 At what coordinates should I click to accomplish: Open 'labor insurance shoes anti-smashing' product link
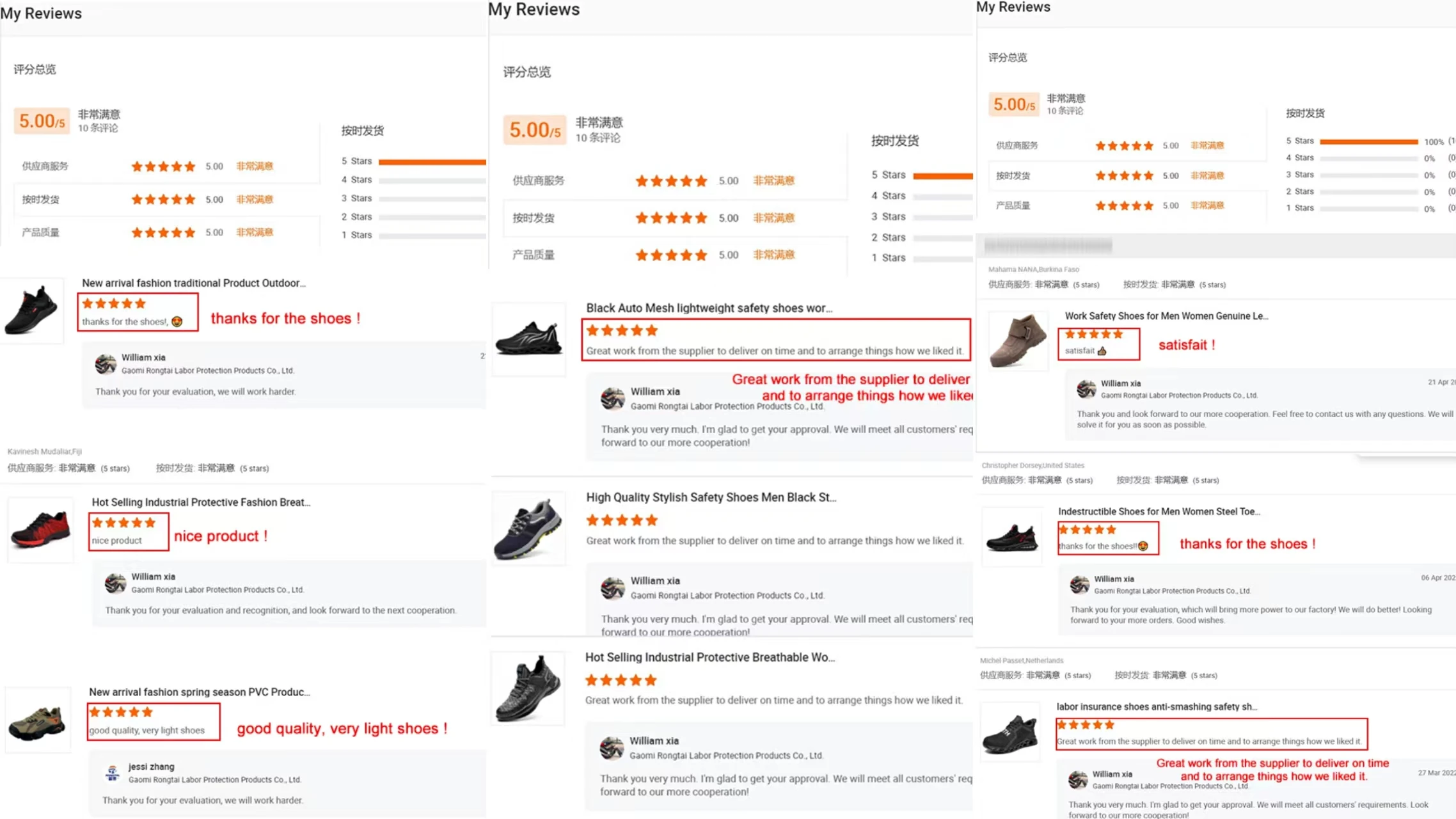pos(1156,706)
